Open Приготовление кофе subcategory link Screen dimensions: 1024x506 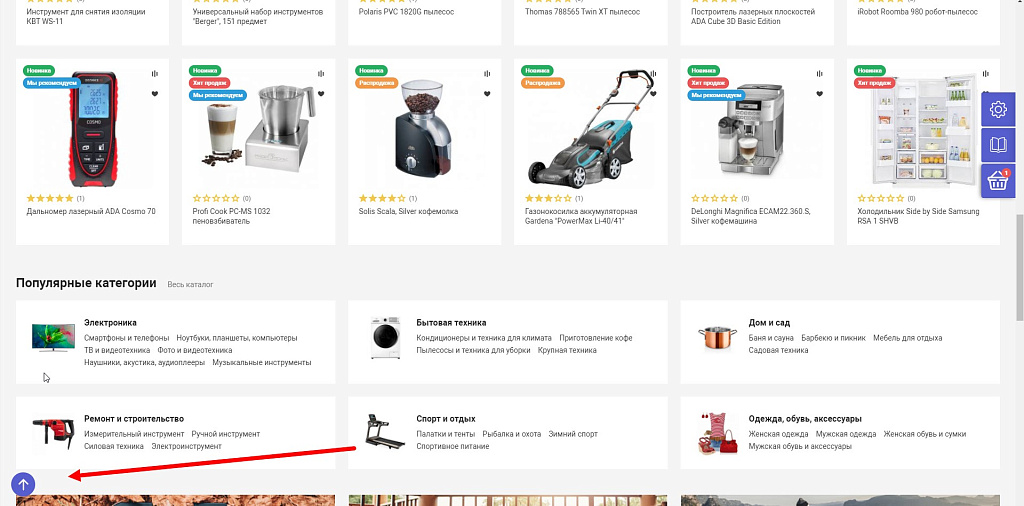[x=595, y=338]
